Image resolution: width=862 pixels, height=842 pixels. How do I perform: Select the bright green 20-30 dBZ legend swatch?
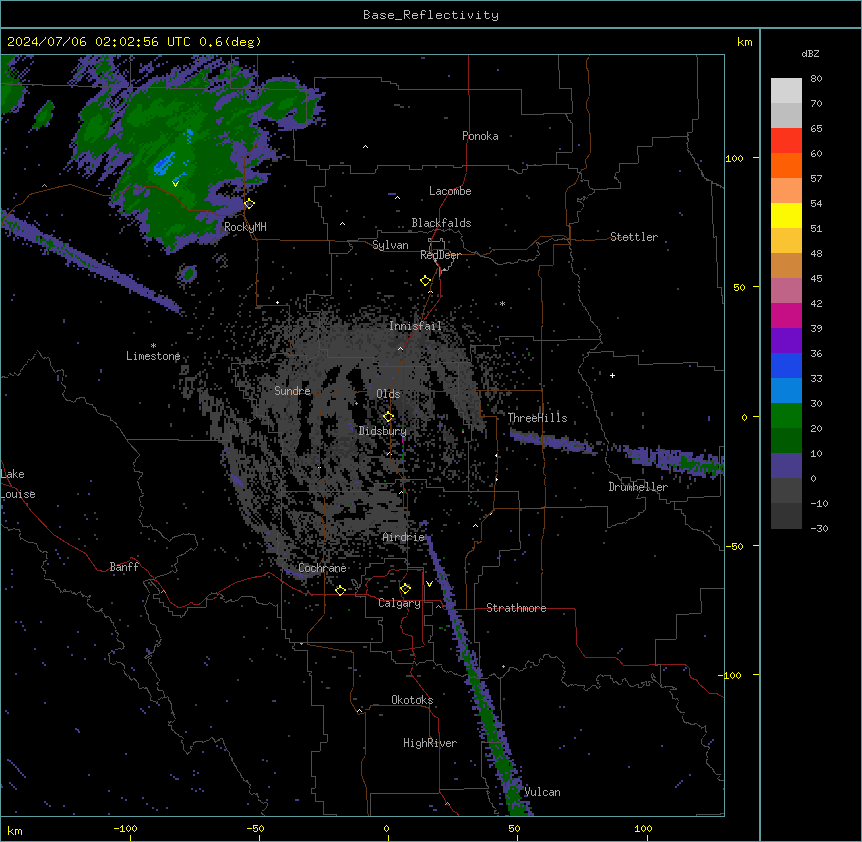[x=786, y=416]
